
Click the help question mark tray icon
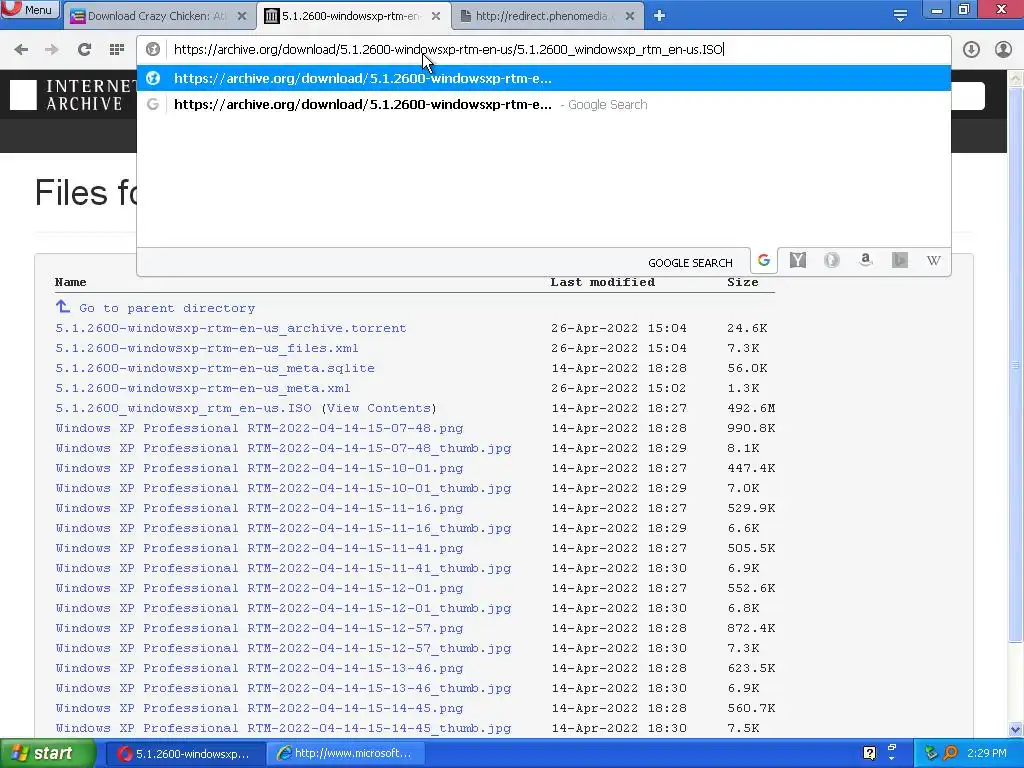pyautogui.click(x=869, y=753)
